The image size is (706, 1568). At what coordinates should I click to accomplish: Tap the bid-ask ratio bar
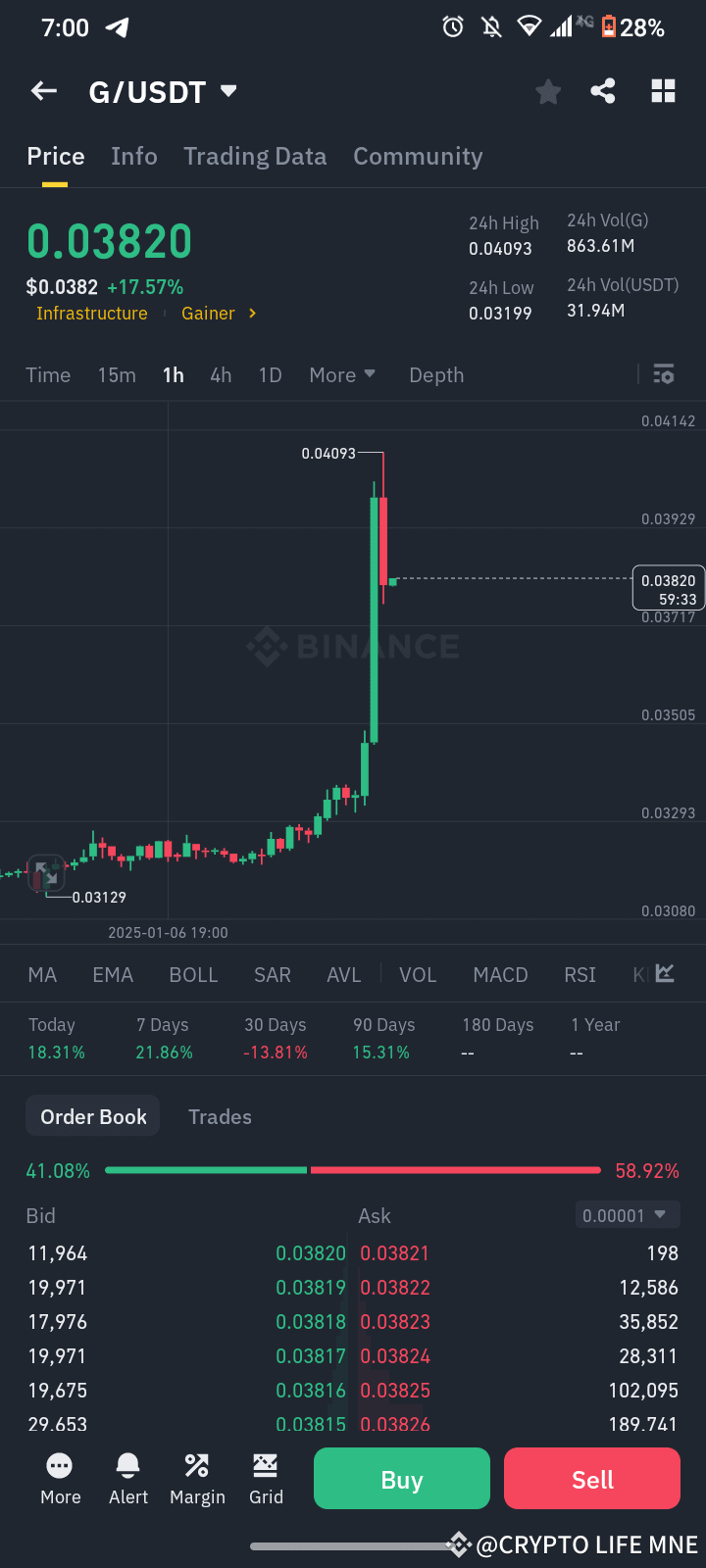pos(353,1169)
